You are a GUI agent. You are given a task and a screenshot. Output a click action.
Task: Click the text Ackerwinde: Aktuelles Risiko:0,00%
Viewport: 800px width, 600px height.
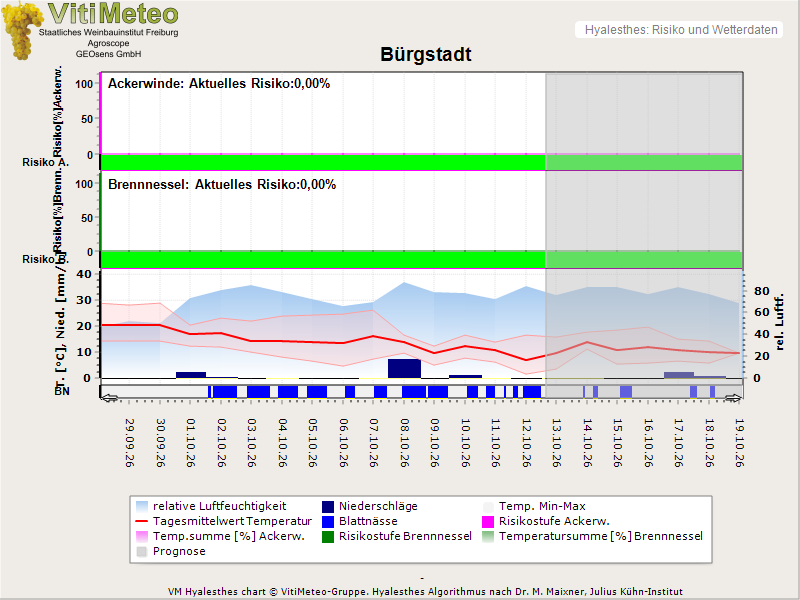(219, 84)
